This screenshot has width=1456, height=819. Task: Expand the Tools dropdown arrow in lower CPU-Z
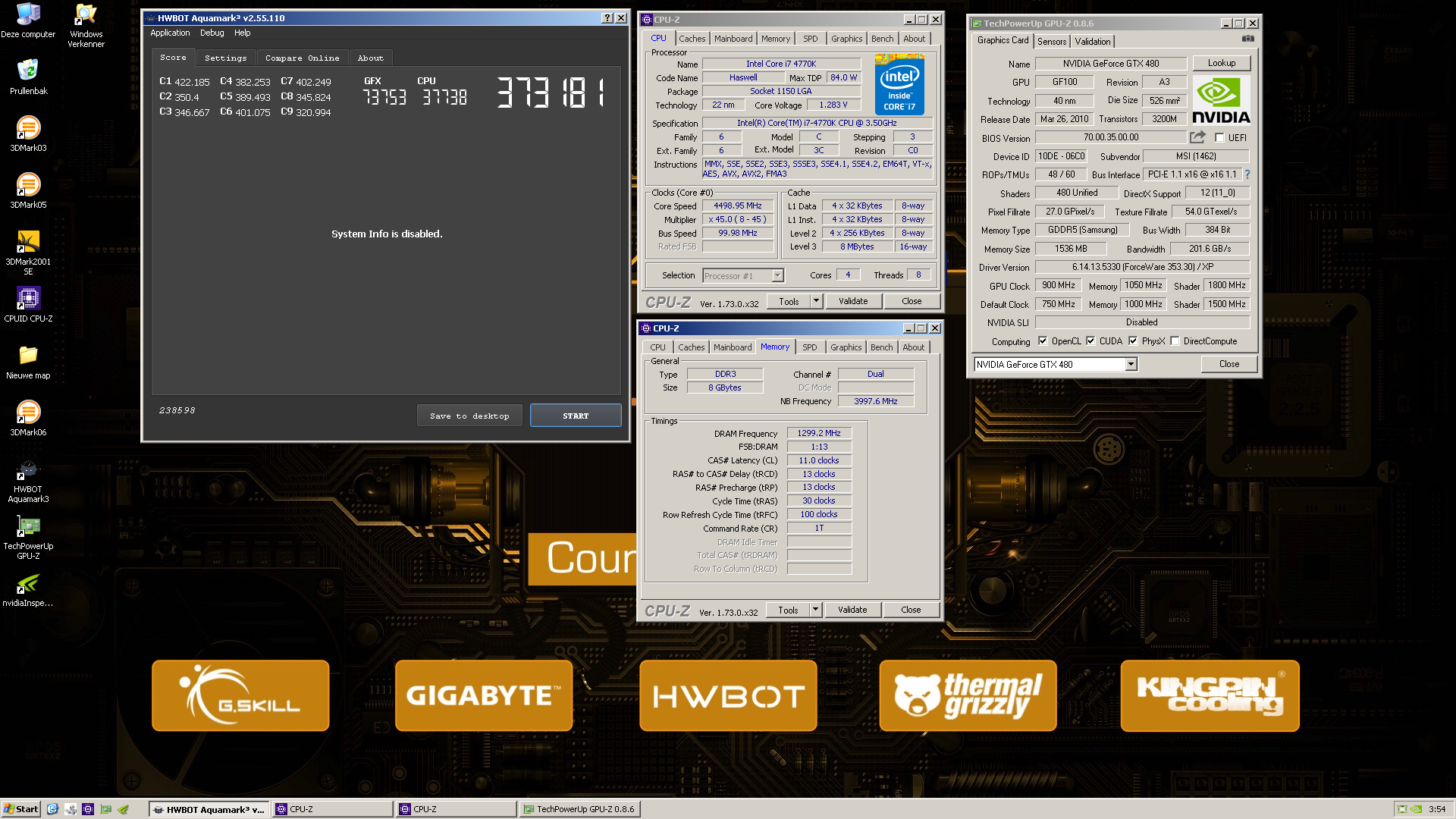point(815,610)
